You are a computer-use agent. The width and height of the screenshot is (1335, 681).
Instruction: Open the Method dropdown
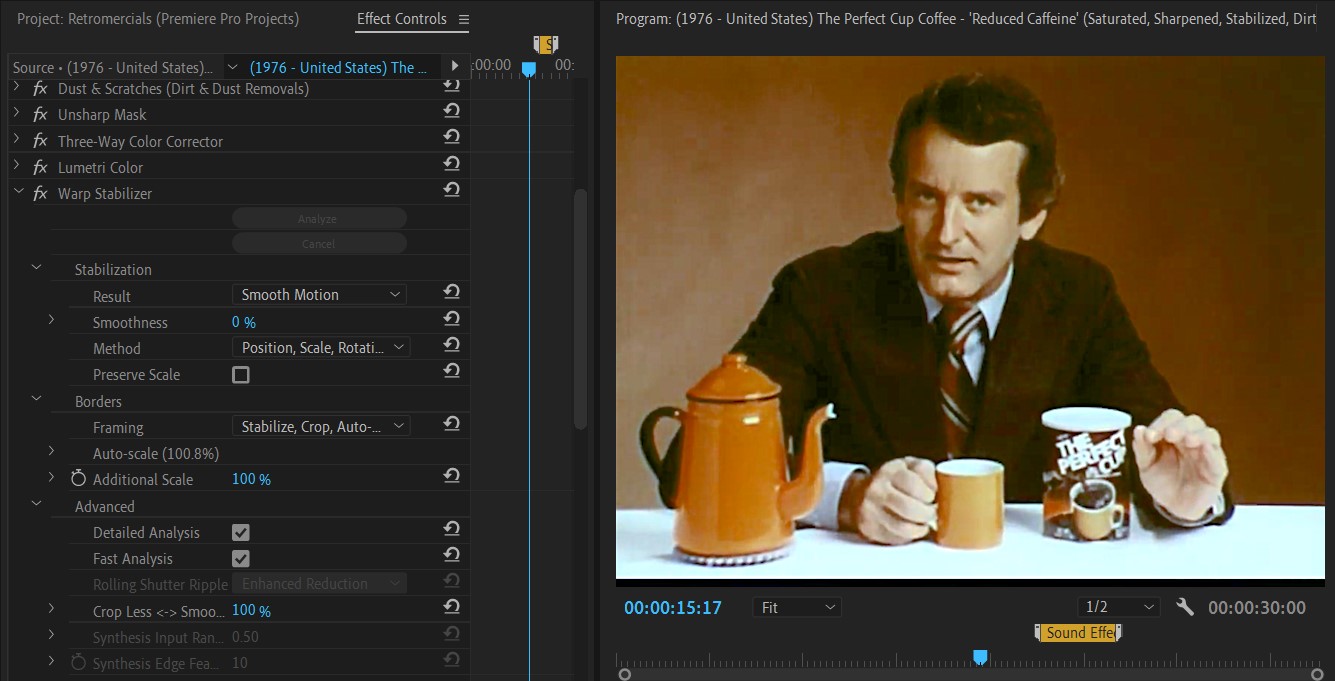tap(320, 347)
